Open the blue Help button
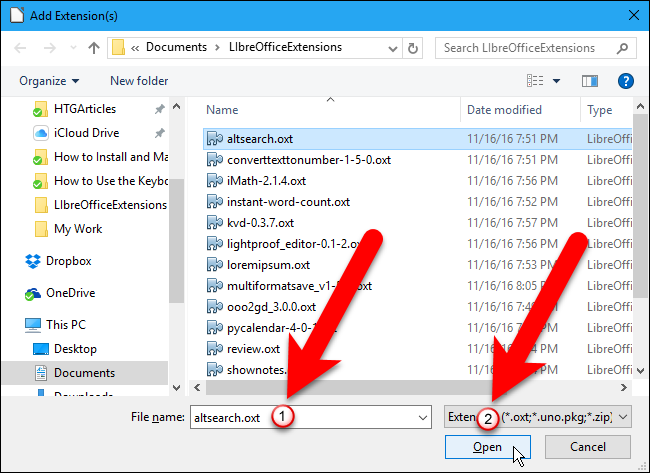Viewport: 650px width, 473px height. [626, 81]
